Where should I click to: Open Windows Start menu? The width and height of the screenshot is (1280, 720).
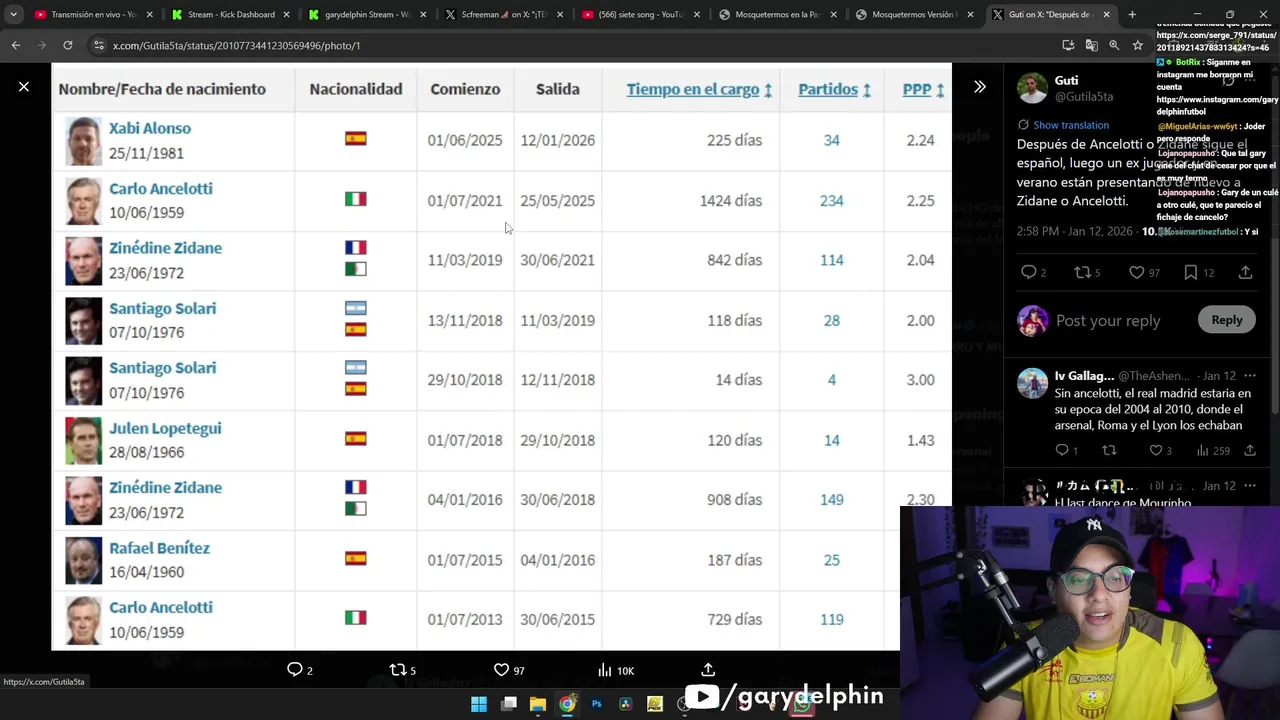(x=479, y=704)
